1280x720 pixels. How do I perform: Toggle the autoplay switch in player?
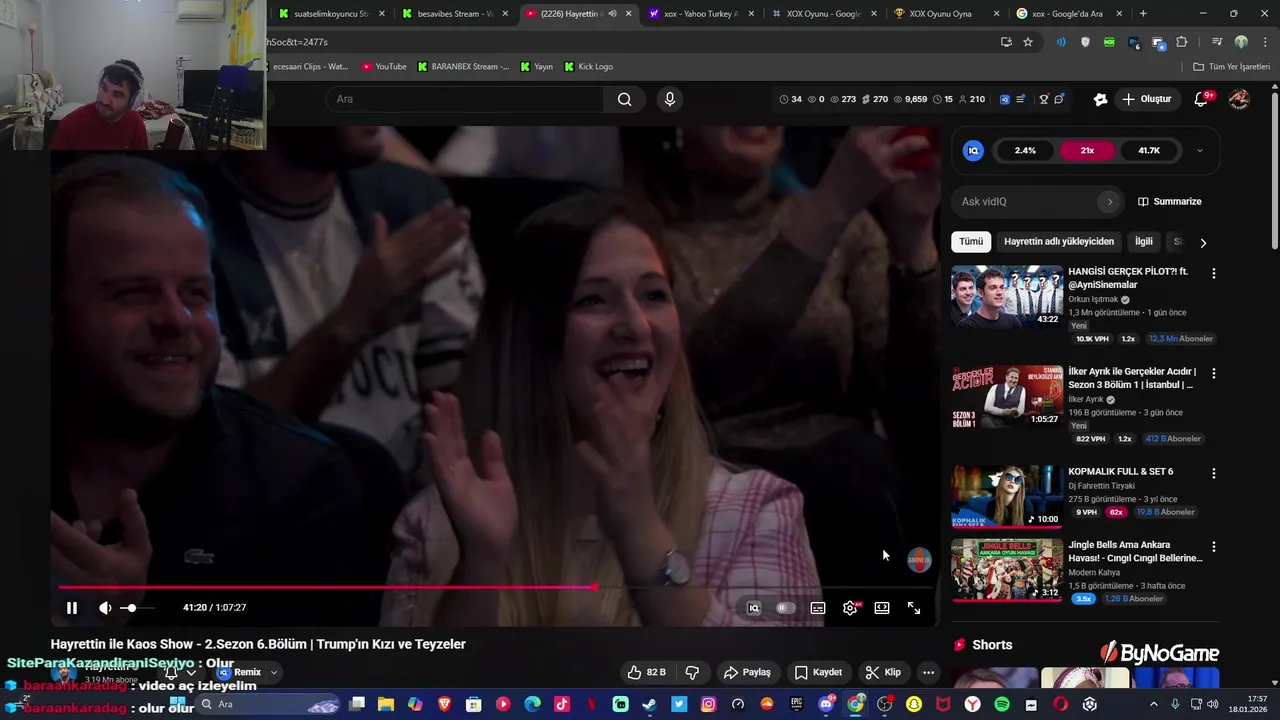[786, 608]
